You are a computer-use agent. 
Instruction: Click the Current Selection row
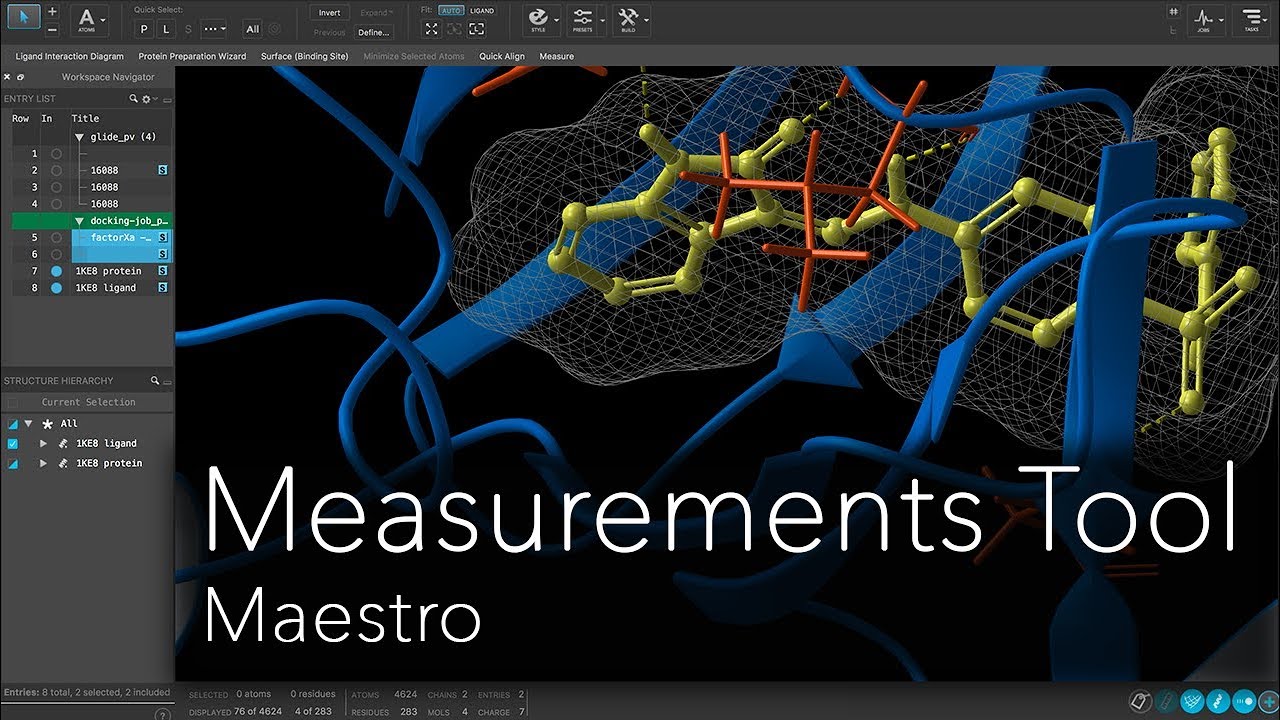coord(88,402)
